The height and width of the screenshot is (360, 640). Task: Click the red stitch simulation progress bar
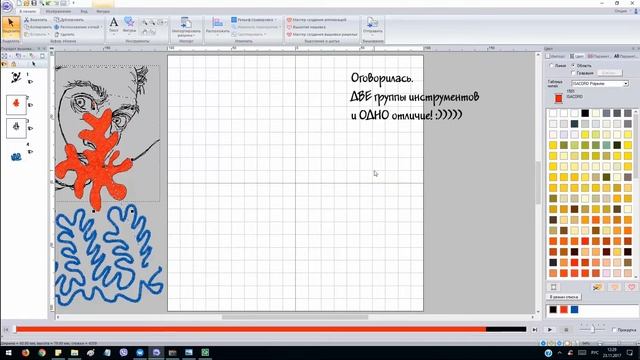(x=251, y=329)
